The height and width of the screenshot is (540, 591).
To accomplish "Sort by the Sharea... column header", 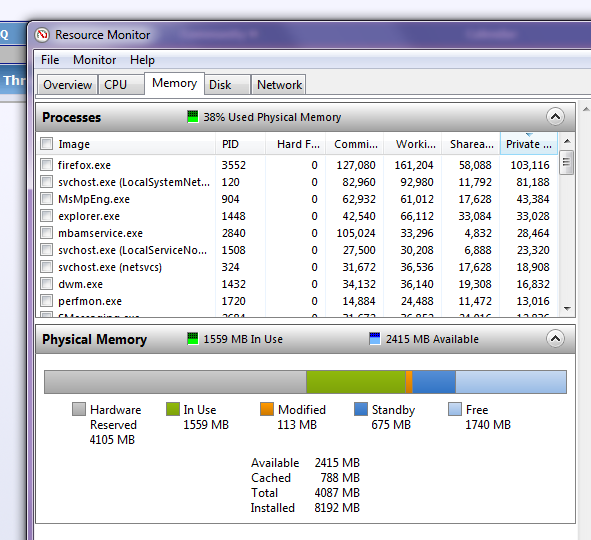I will pyautogui.click(x=471, y=144).
